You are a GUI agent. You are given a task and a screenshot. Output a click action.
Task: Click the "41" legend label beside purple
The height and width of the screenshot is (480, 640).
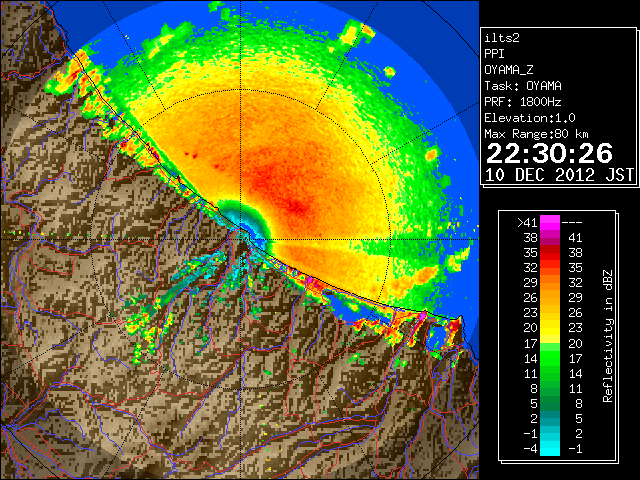tap(575, 238)
